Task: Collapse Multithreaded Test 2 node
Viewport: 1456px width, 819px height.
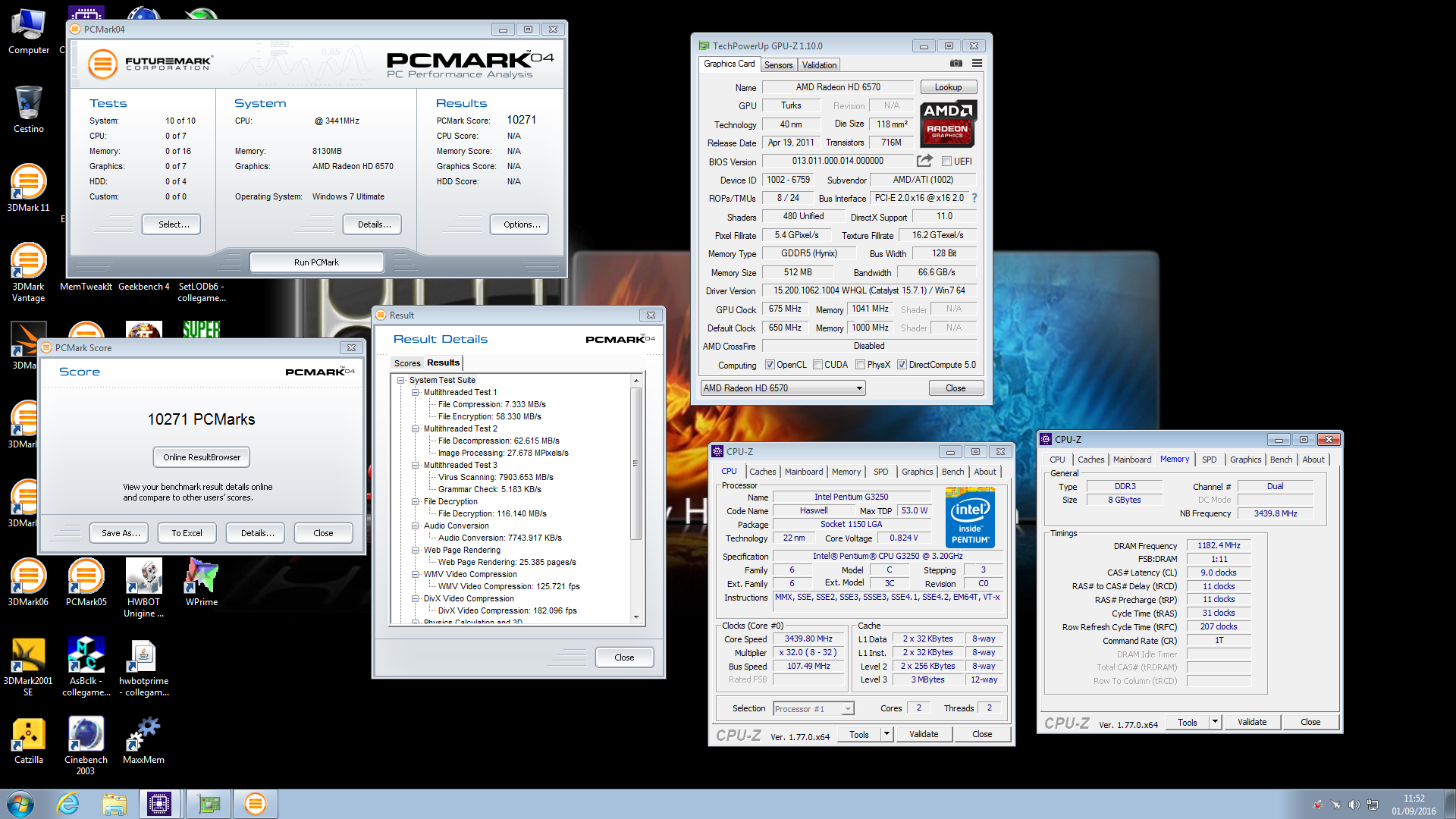Action: (416, 428)
